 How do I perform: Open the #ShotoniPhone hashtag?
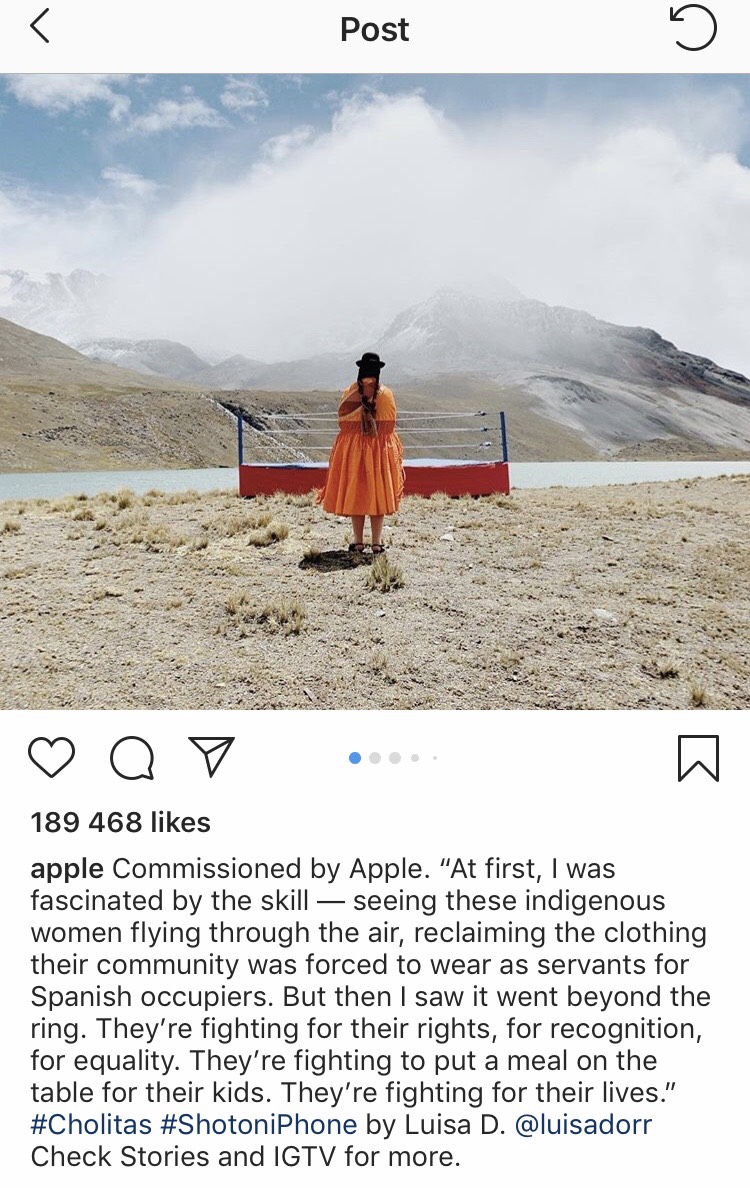point(258,1124)
